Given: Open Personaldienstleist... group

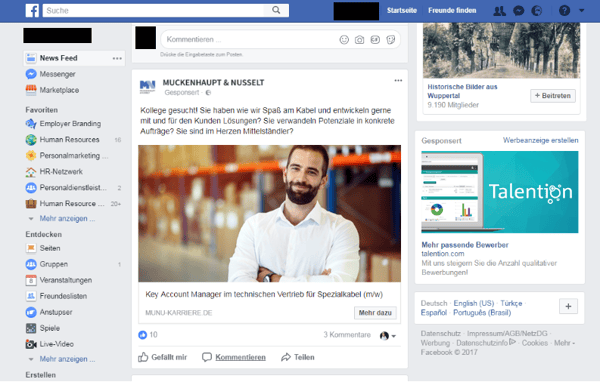Looking at the screenshot, I should pos(73,188).
